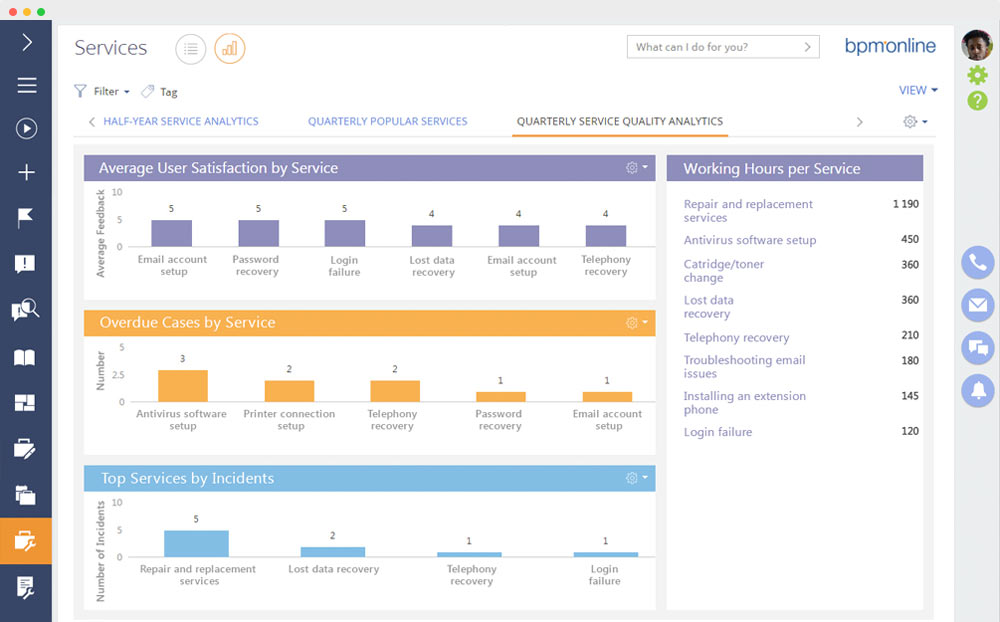Open the Filter dropdown
The width and height of the screenshot is (1000, 622).
103,91
